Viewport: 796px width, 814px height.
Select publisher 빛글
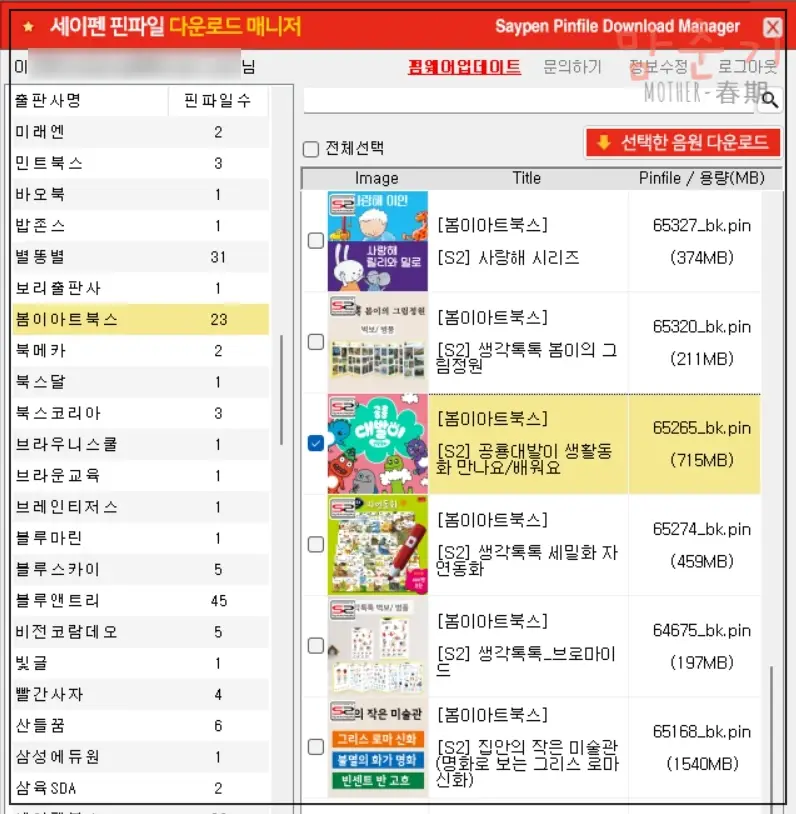click(x=140, y=663)
